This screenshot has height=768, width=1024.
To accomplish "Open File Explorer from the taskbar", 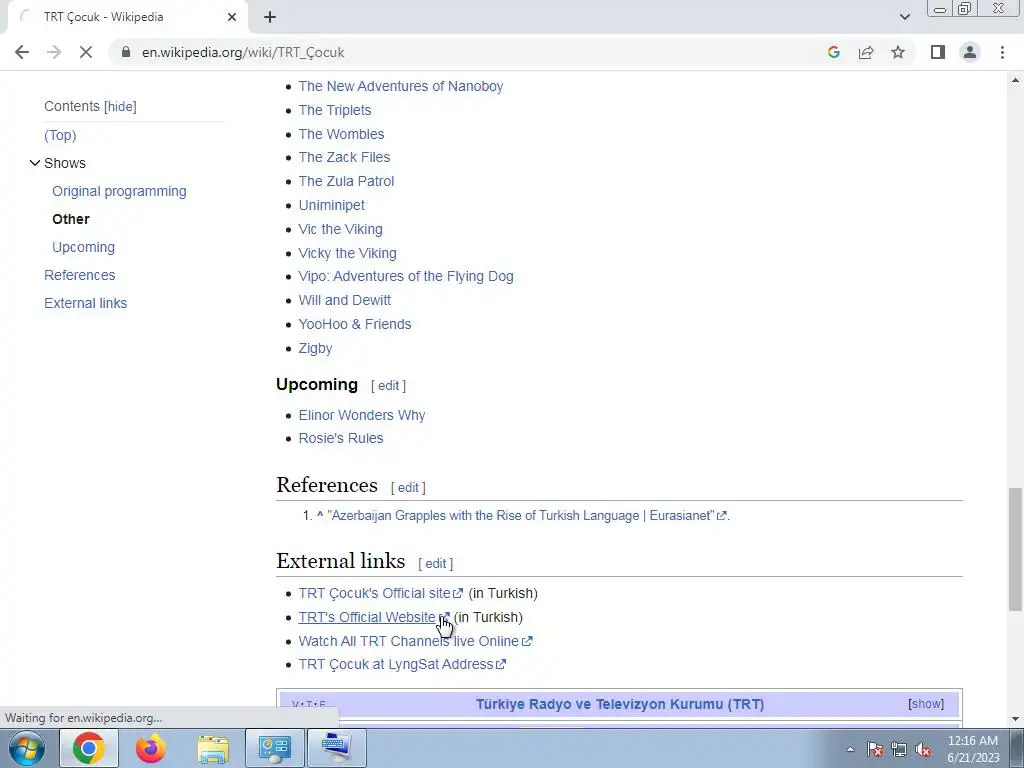I will coord(213,748).
